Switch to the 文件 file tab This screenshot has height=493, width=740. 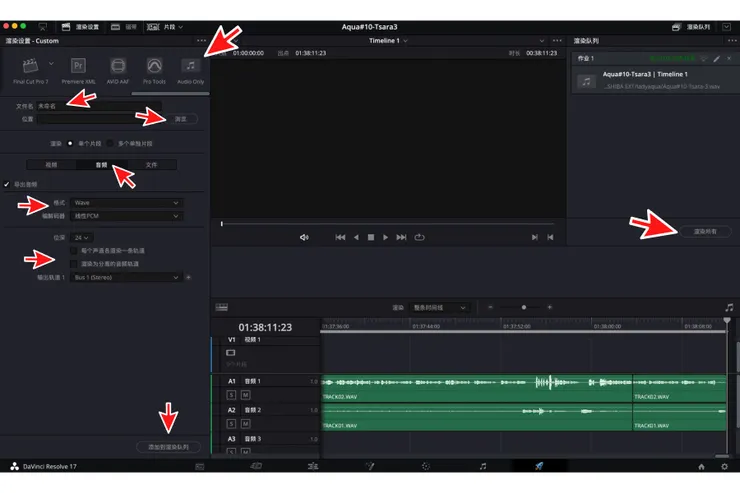click(151, 165)
